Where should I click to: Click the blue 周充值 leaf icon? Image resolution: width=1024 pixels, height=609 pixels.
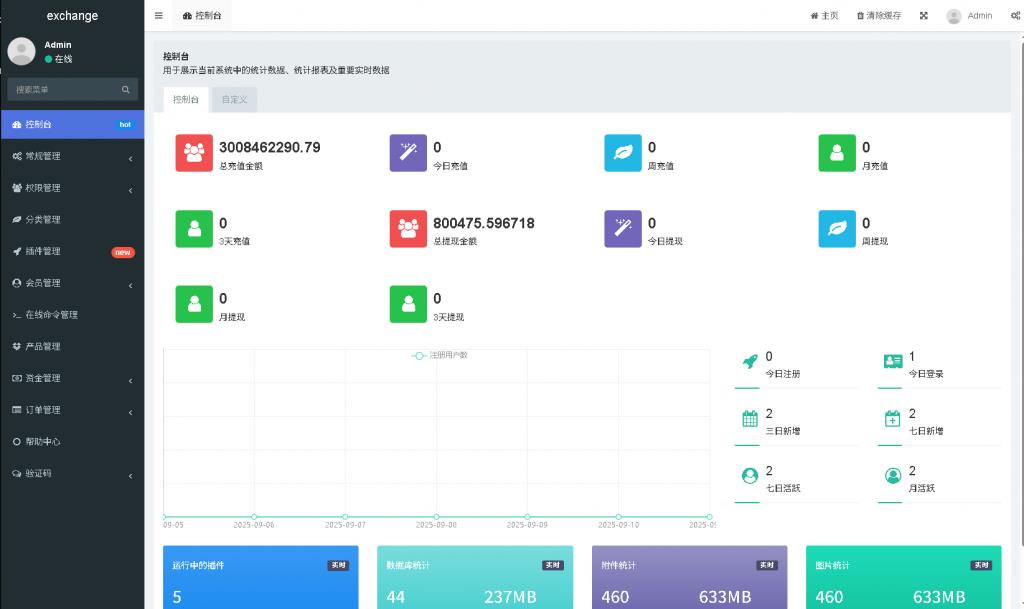[x=623, y=153]
